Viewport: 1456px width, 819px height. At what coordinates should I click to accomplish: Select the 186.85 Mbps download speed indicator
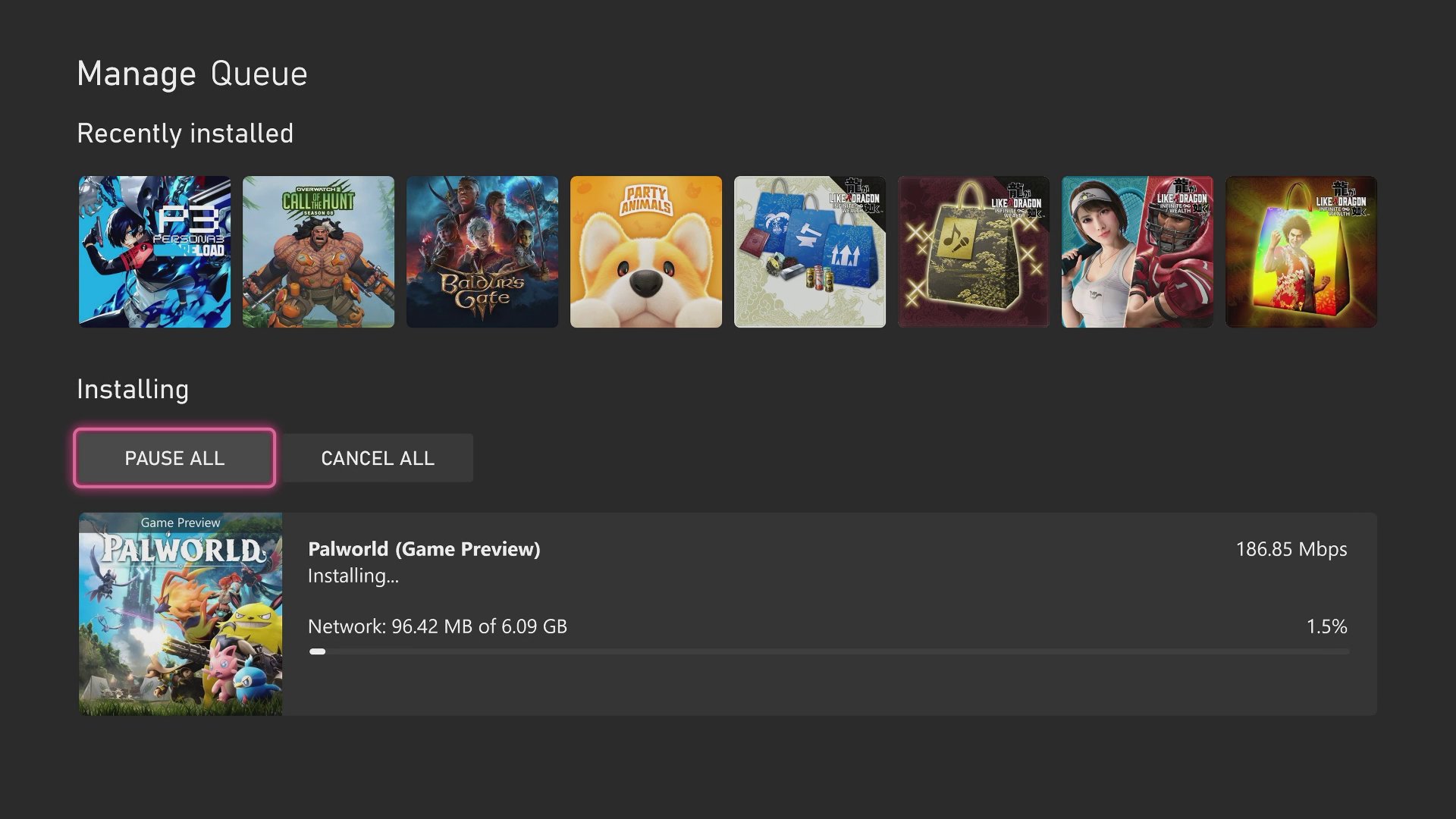pyautogui.click(x=1291, y=549)
